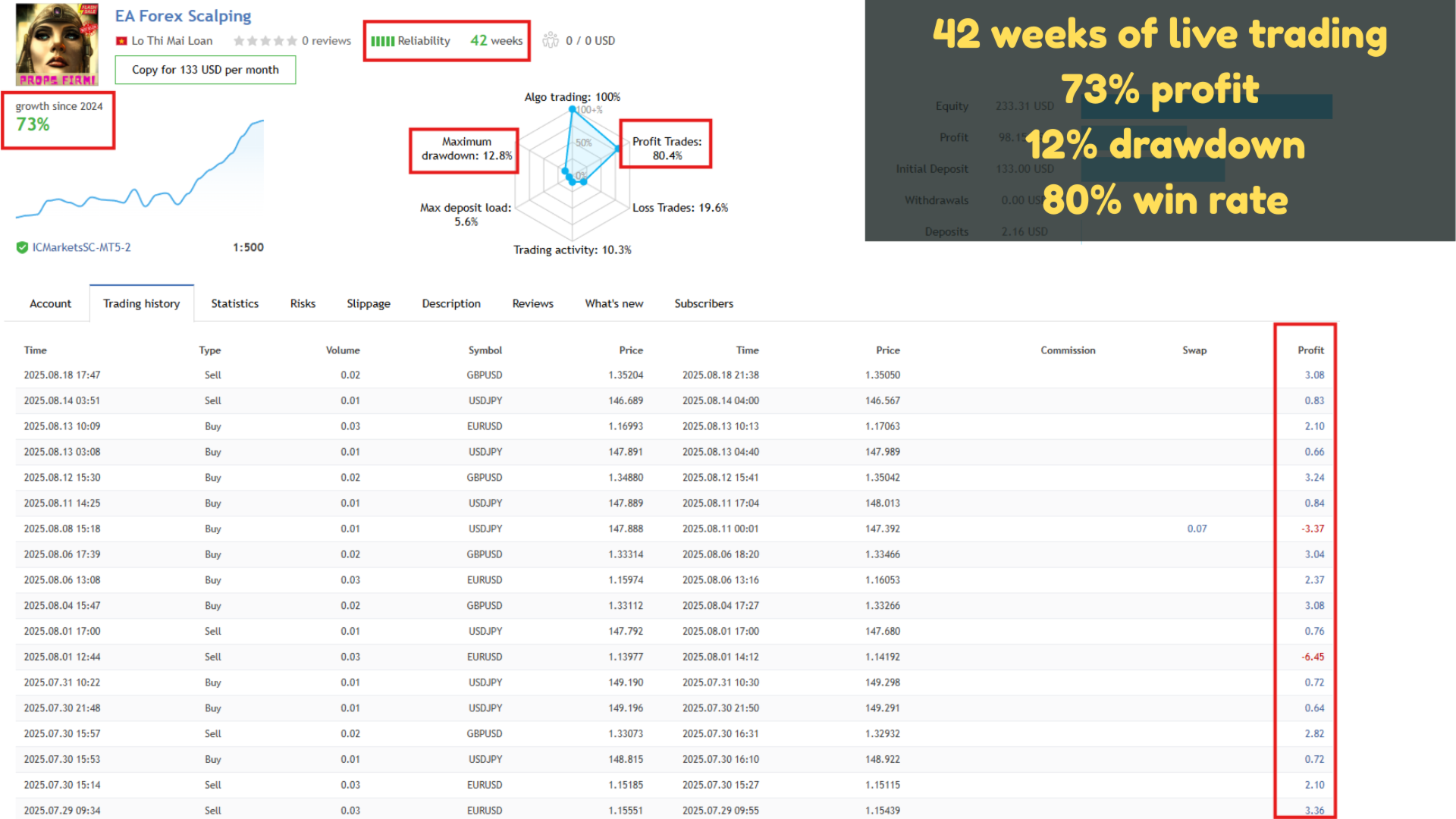The width and height of the screenshot is (1456, 819).
Task: Click the star rating icons
Action: [x=265, y=41]
